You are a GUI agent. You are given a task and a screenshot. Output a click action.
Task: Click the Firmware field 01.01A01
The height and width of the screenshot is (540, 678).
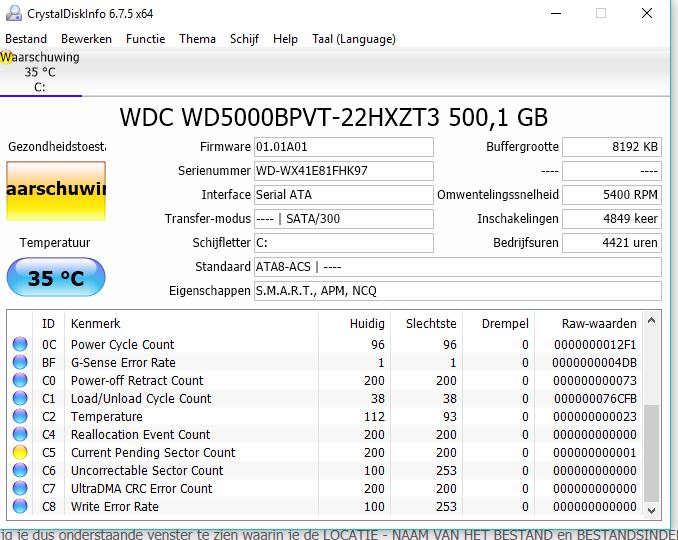pyautogui.click(x=344, y=147)
